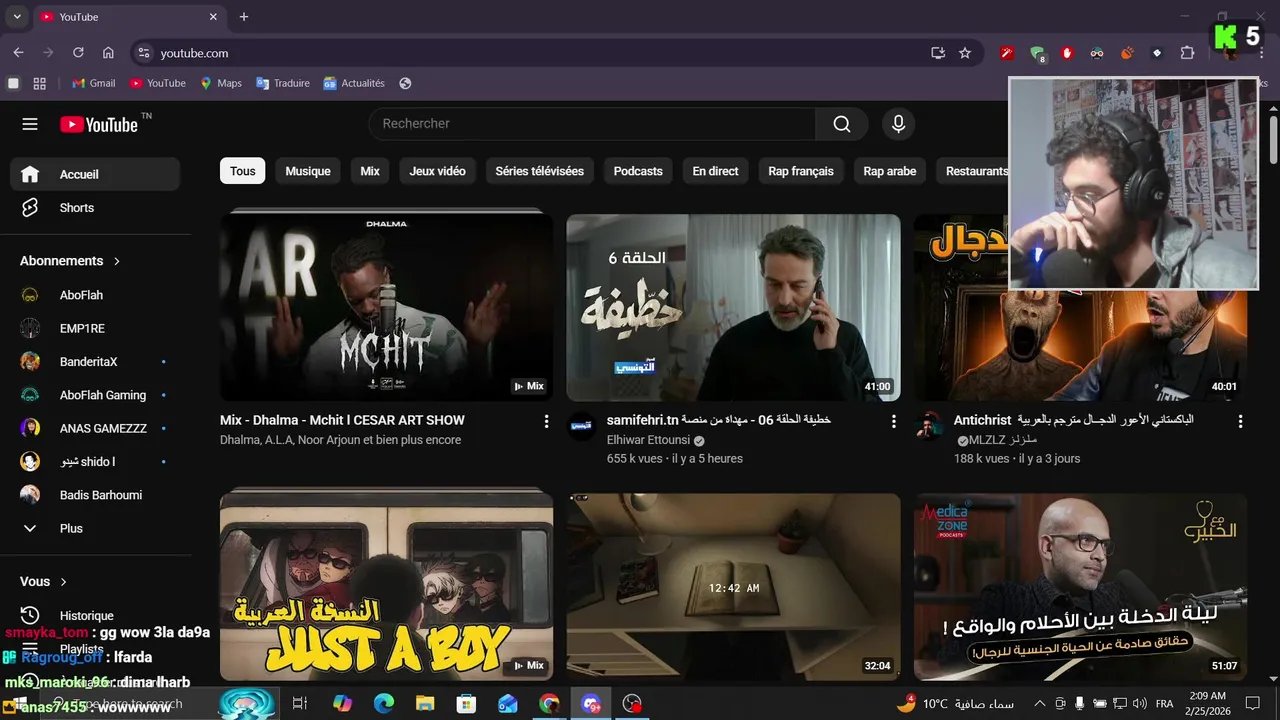Open the apps grid in bookmarks bar
This screenshot has height=720, width=1280.
pos(40,83)
